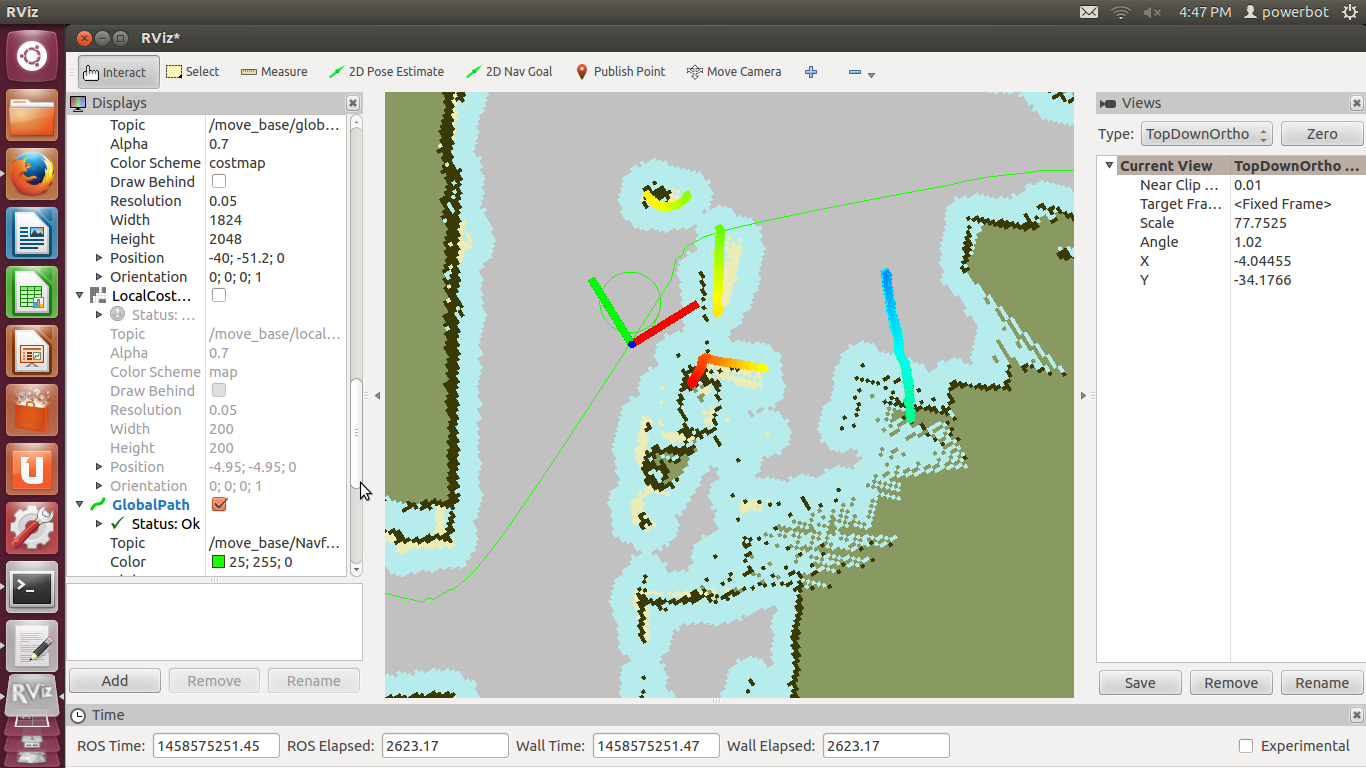Viewport: 1366px width, 768px height.
Task: Click Remove in the Views panel
Action: click(x=1231, y=683)
